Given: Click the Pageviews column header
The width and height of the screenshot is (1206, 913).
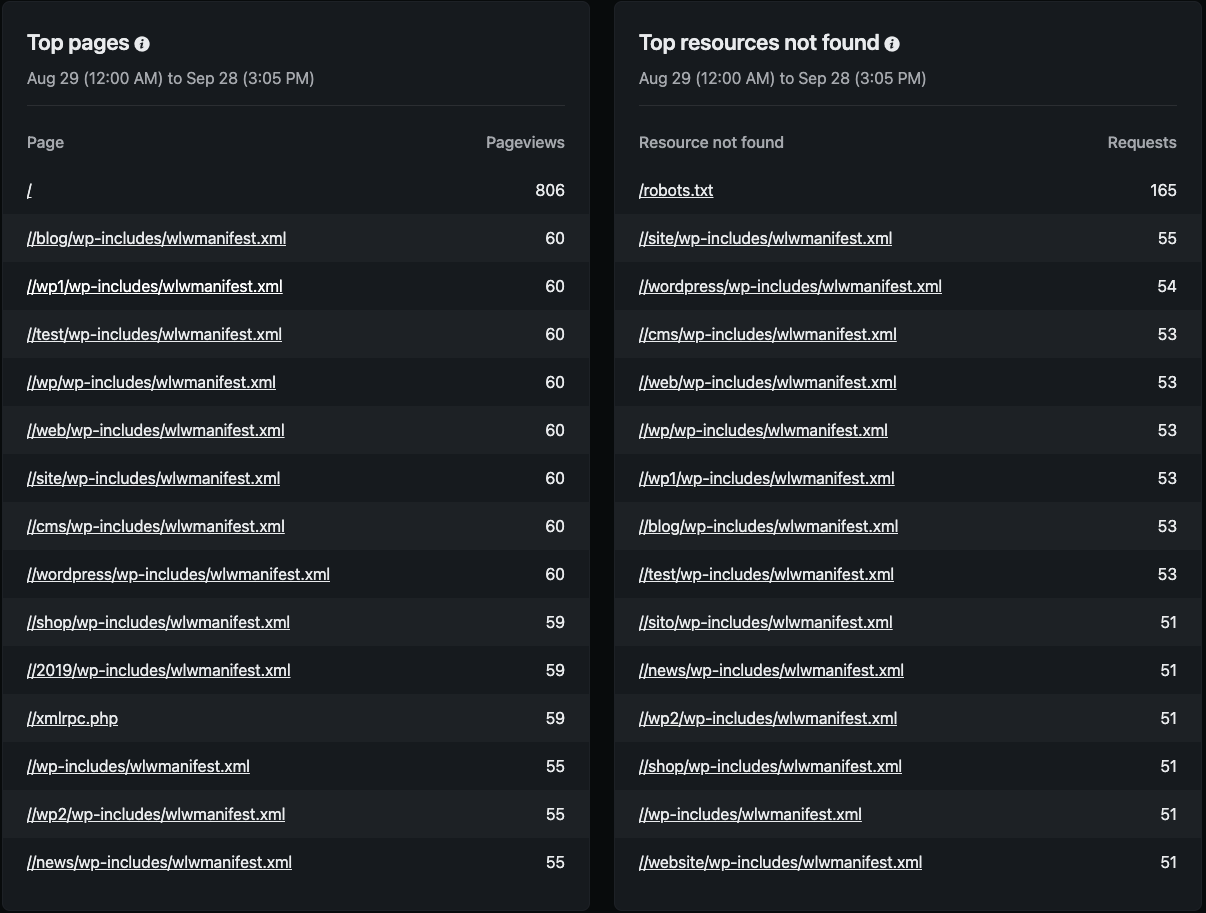Looking at the screenshot, I should coord(525,142).
